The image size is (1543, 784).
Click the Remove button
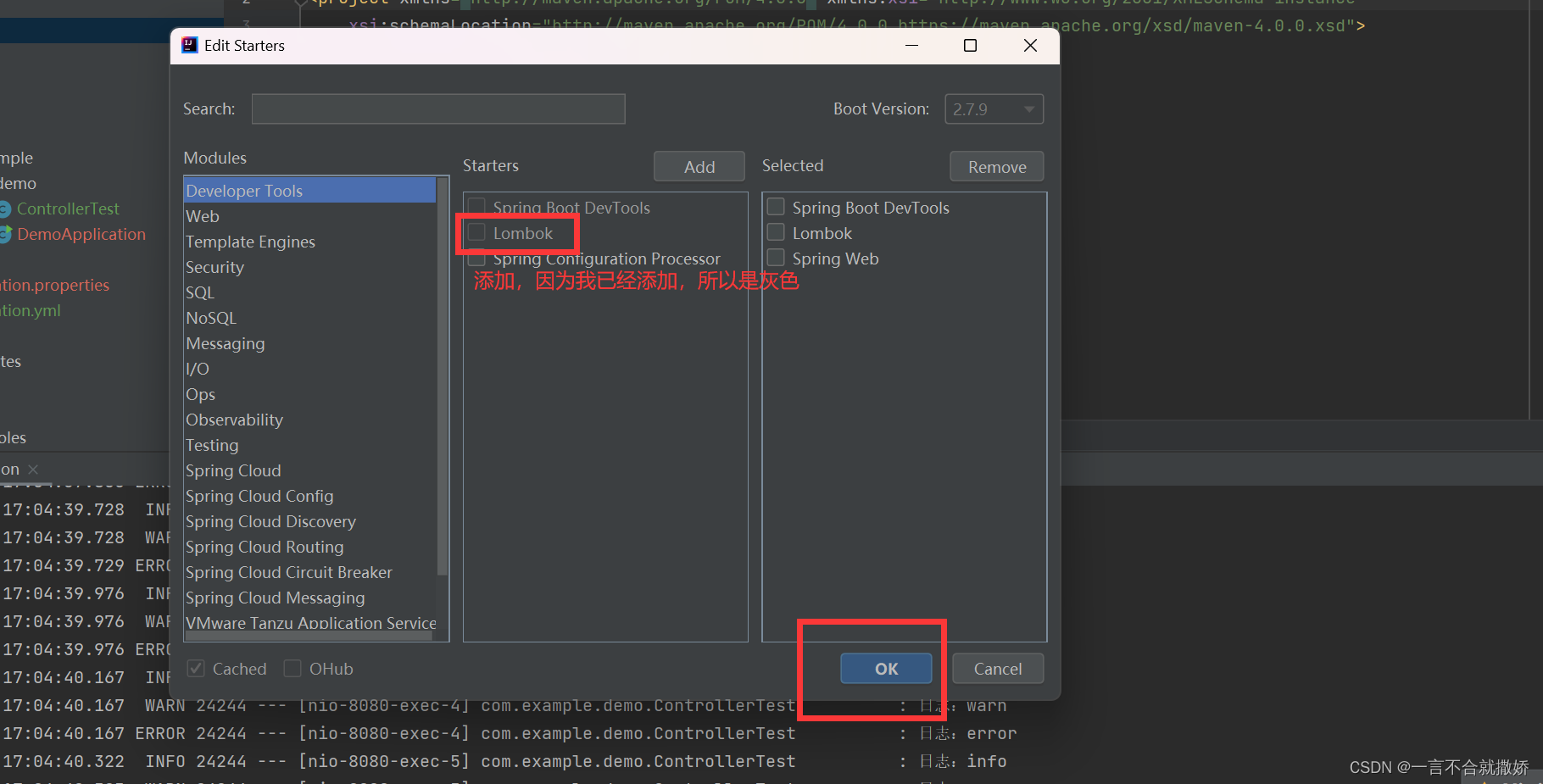pos(997,167)
